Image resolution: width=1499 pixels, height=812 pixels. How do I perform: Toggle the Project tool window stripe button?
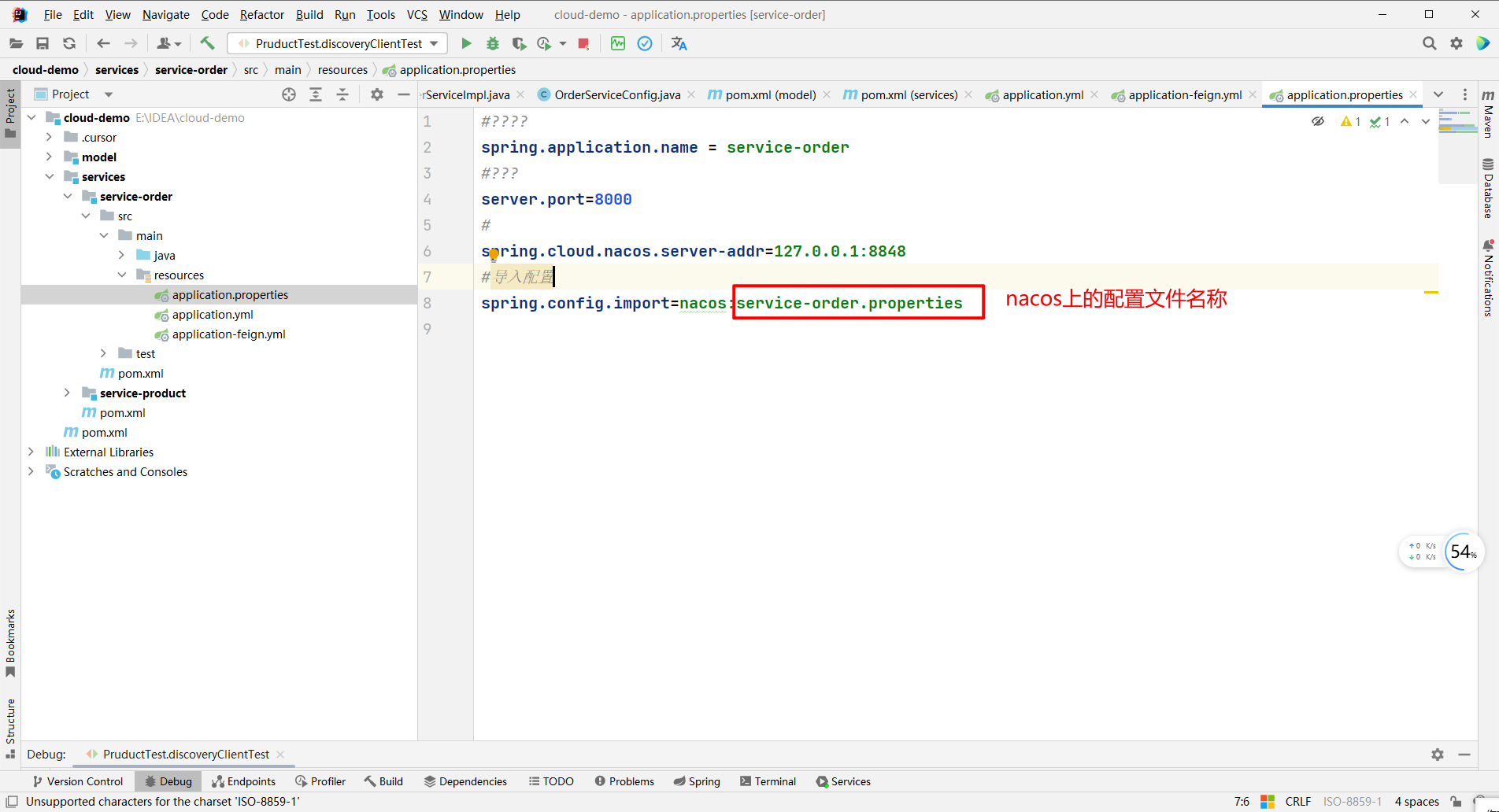pos(10,113)
